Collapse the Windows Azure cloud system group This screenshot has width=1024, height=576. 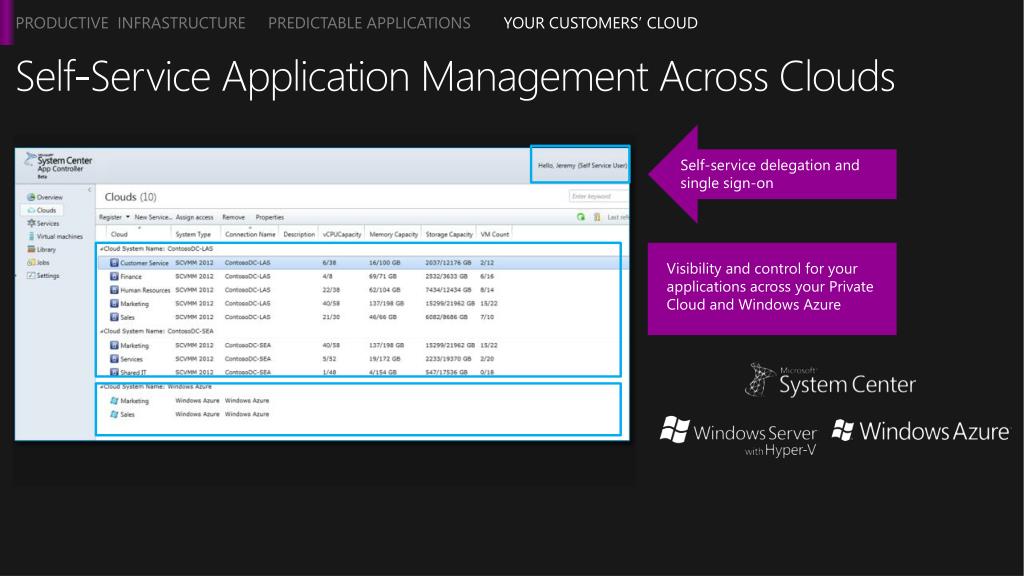(x=101, y=387)
